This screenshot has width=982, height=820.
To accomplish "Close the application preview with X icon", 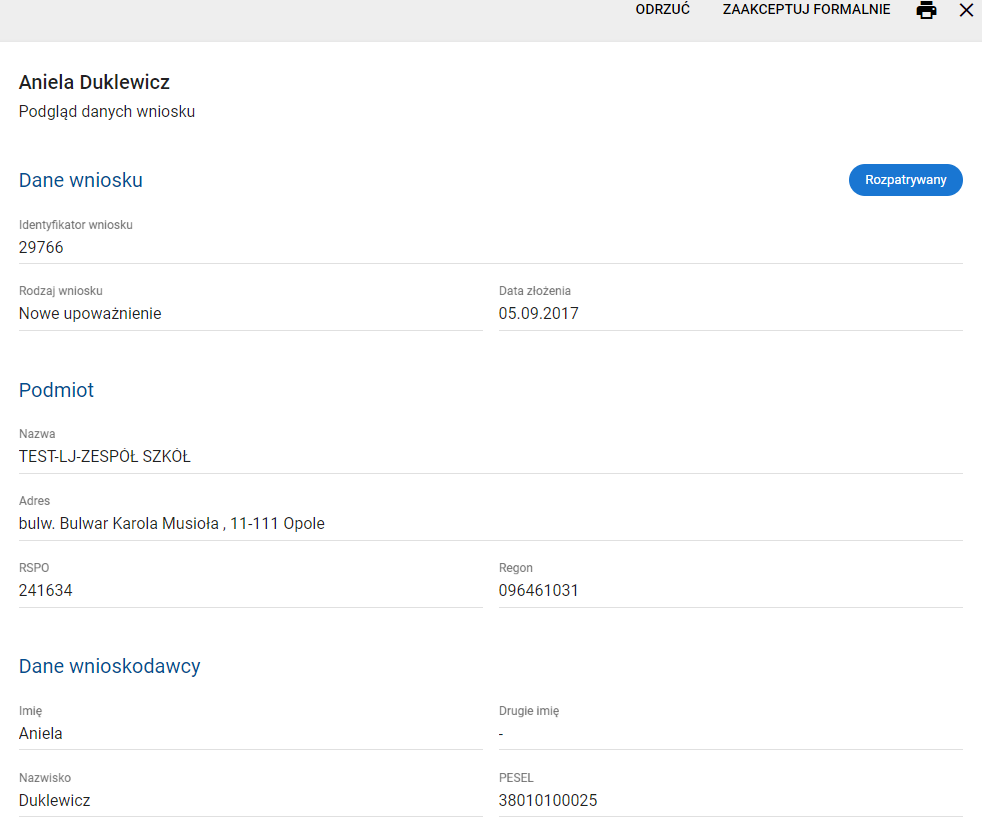I will pyautogui.click(x=966, y=11).
